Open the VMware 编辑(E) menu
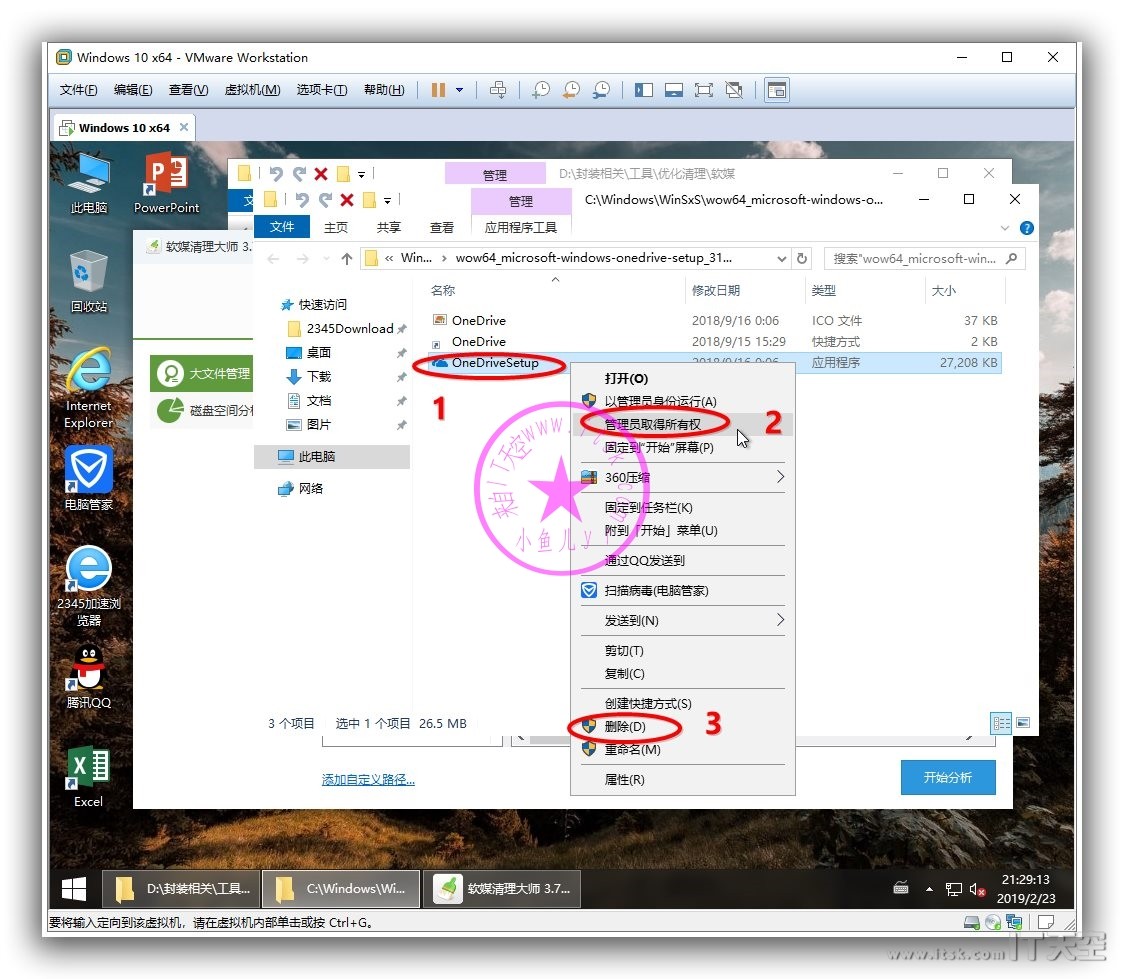This screenshot has width=1124, height=979. point(133,90)
